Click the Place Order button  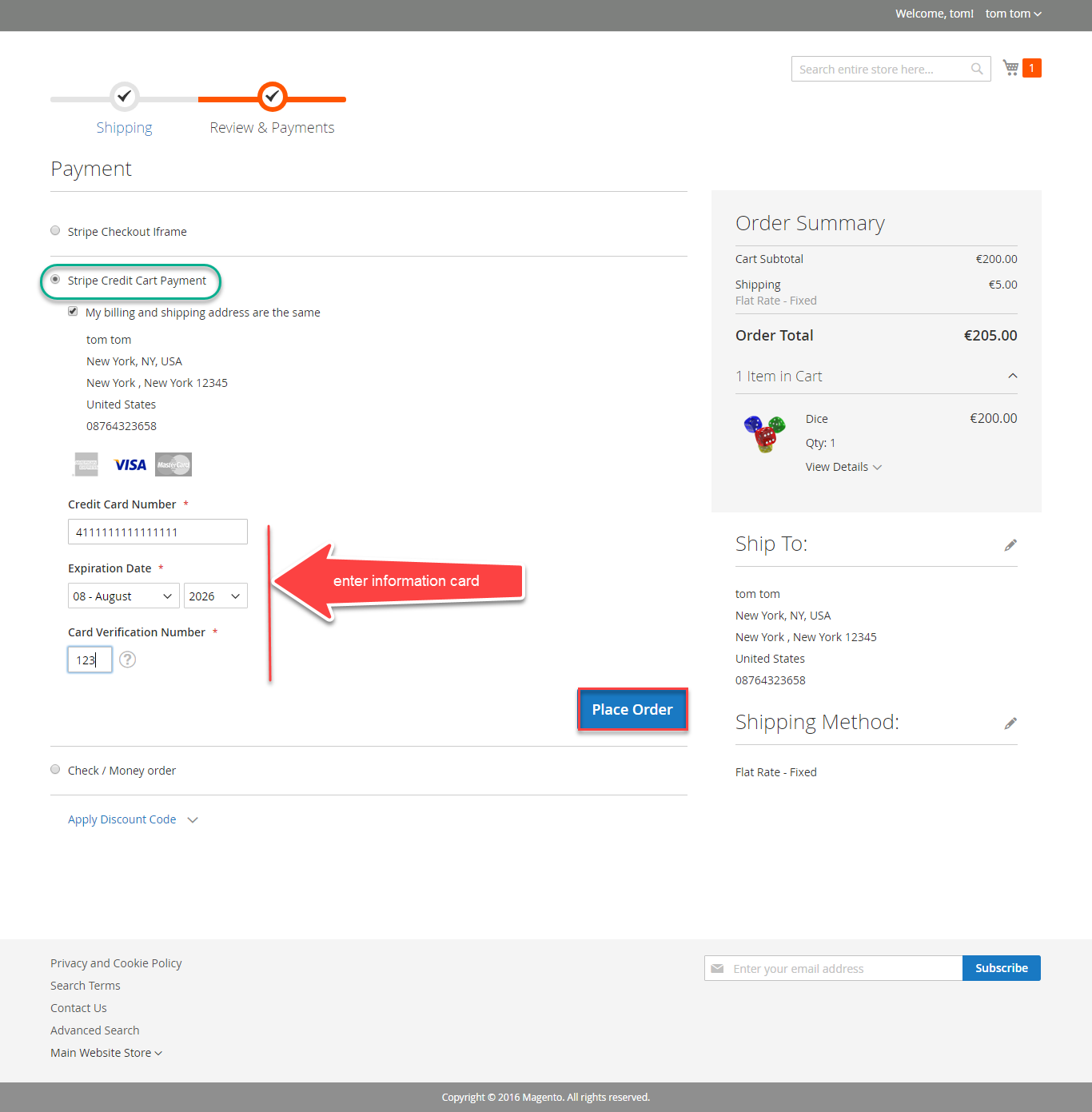(x=632, y=710)
